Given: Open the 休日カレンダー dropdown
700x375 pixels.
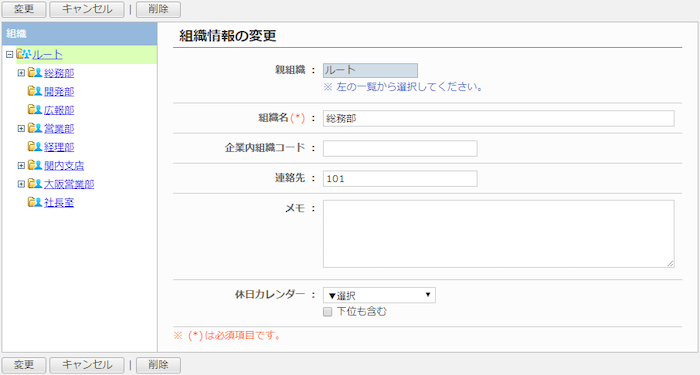Looking at the screenshot, I should [x=379, y=295].
